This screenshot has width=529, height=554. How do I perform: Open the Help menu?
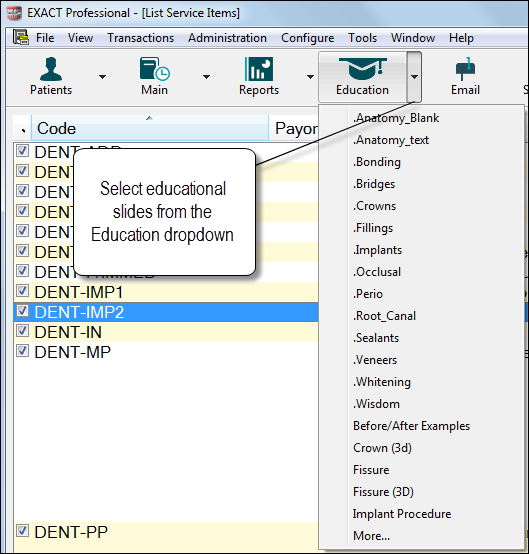click(461, 37)
